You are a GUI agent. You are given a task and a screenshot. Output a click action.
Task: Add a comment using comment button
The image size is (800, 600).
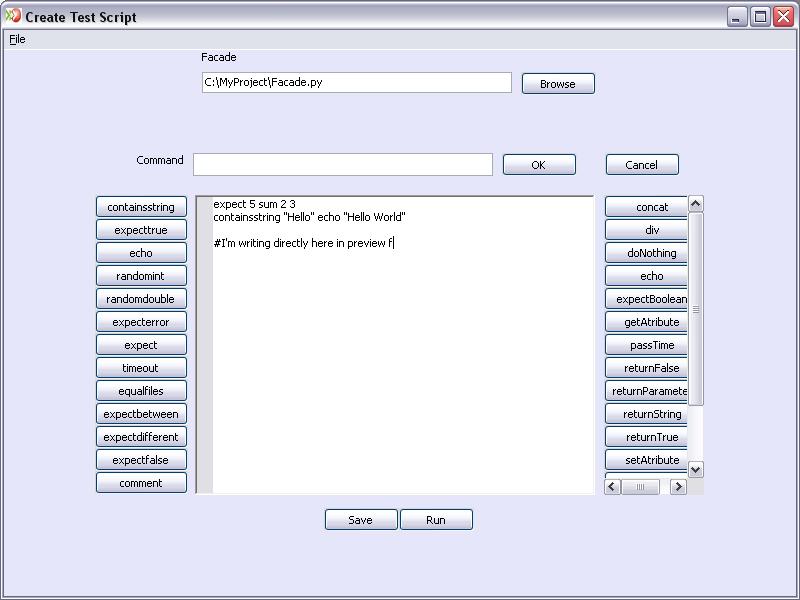[x=141, y=483]
